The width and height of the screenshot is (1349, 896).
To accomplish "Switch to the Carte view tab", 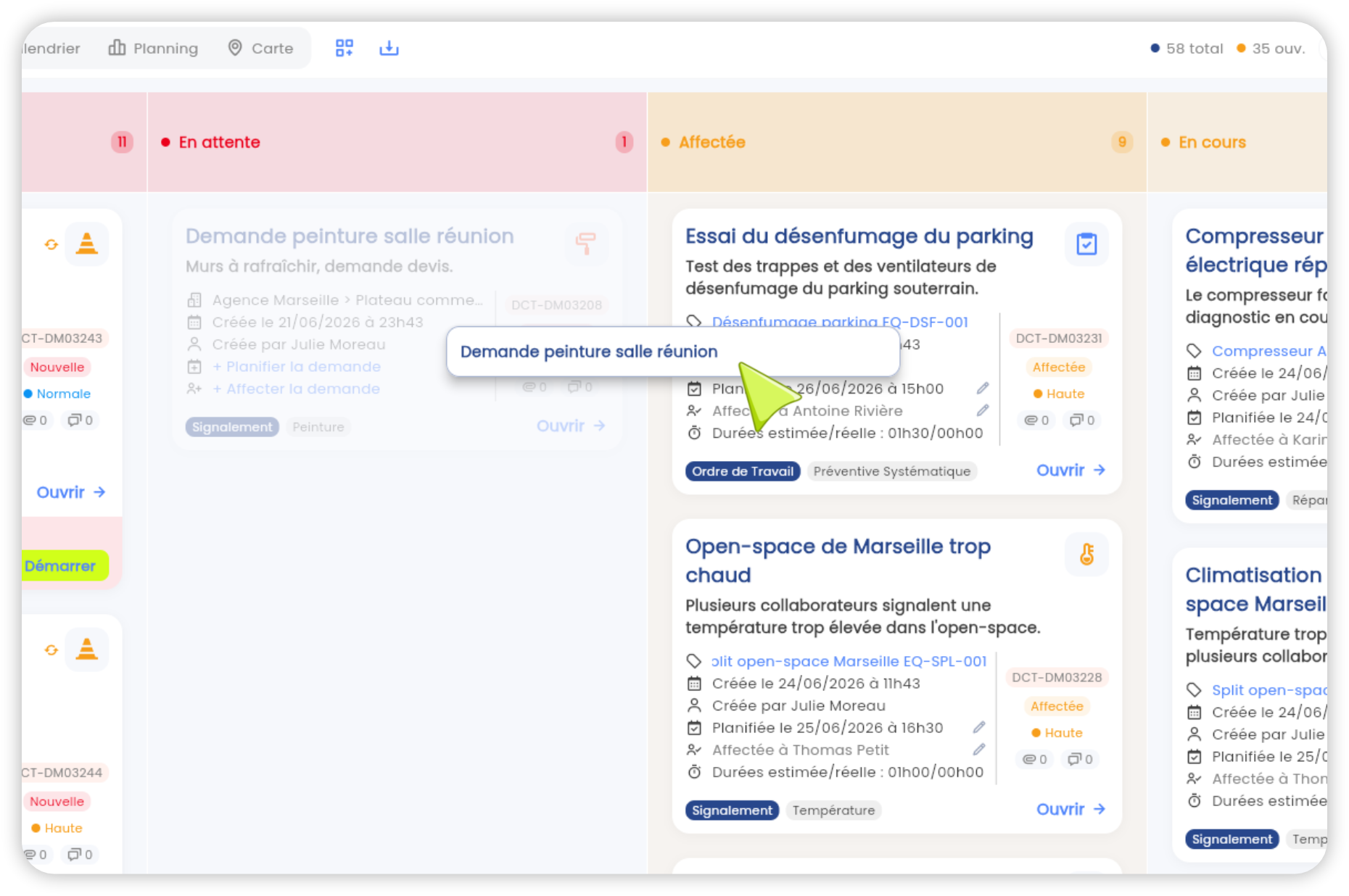I will point(260,48).
